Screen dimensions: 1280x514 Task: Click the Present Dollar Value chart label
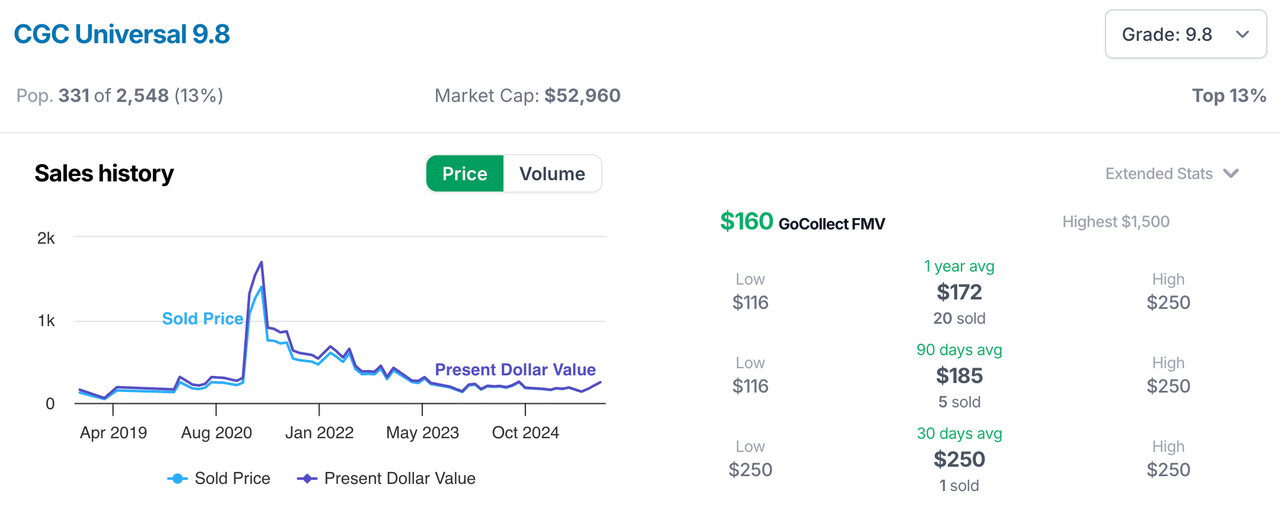(515, 370)
